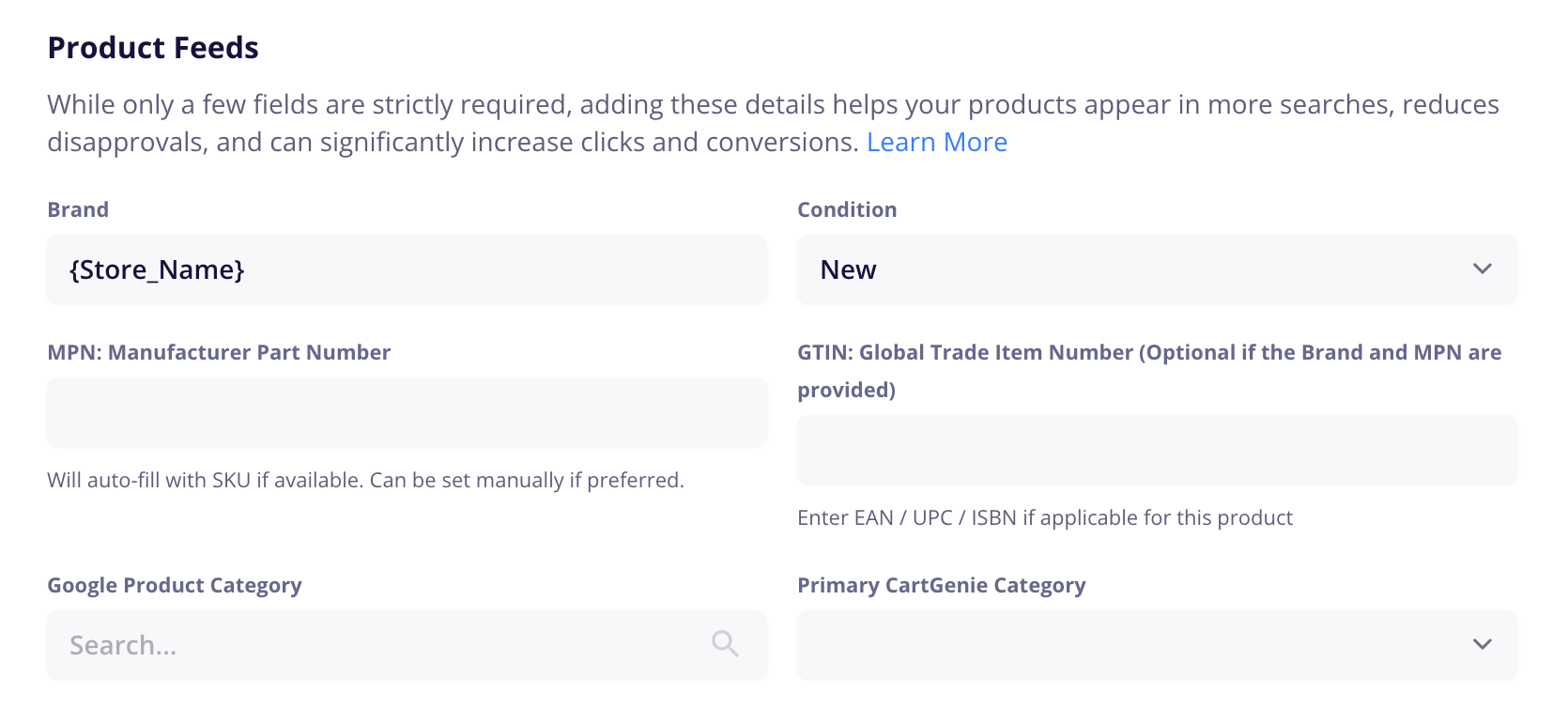Screen dimensions: 1568x723
Task: Click the Google Product Category label
Action: click(x=175, y=585)
